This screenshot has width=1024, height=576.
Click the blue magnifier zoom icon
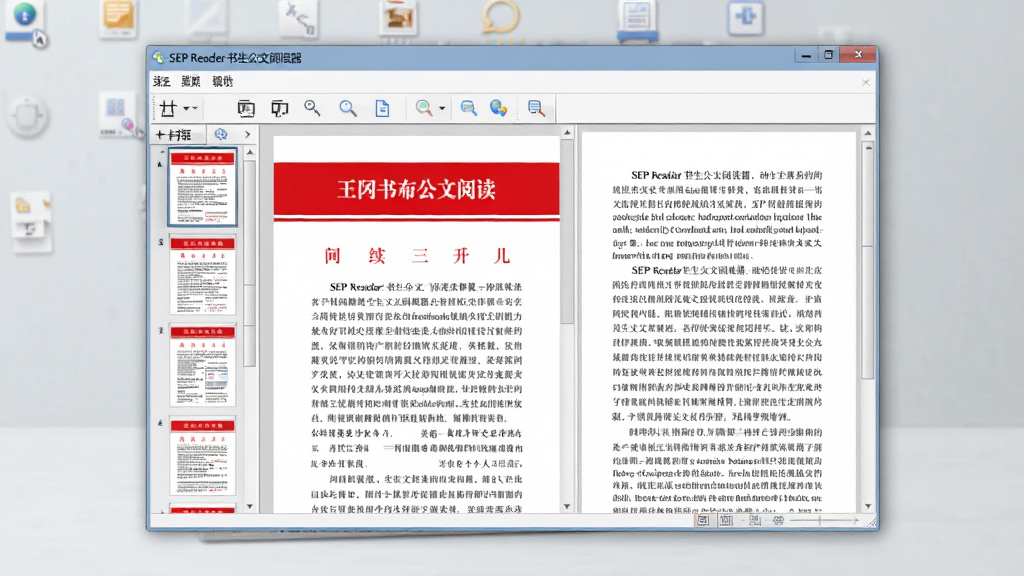click(347, 108)
